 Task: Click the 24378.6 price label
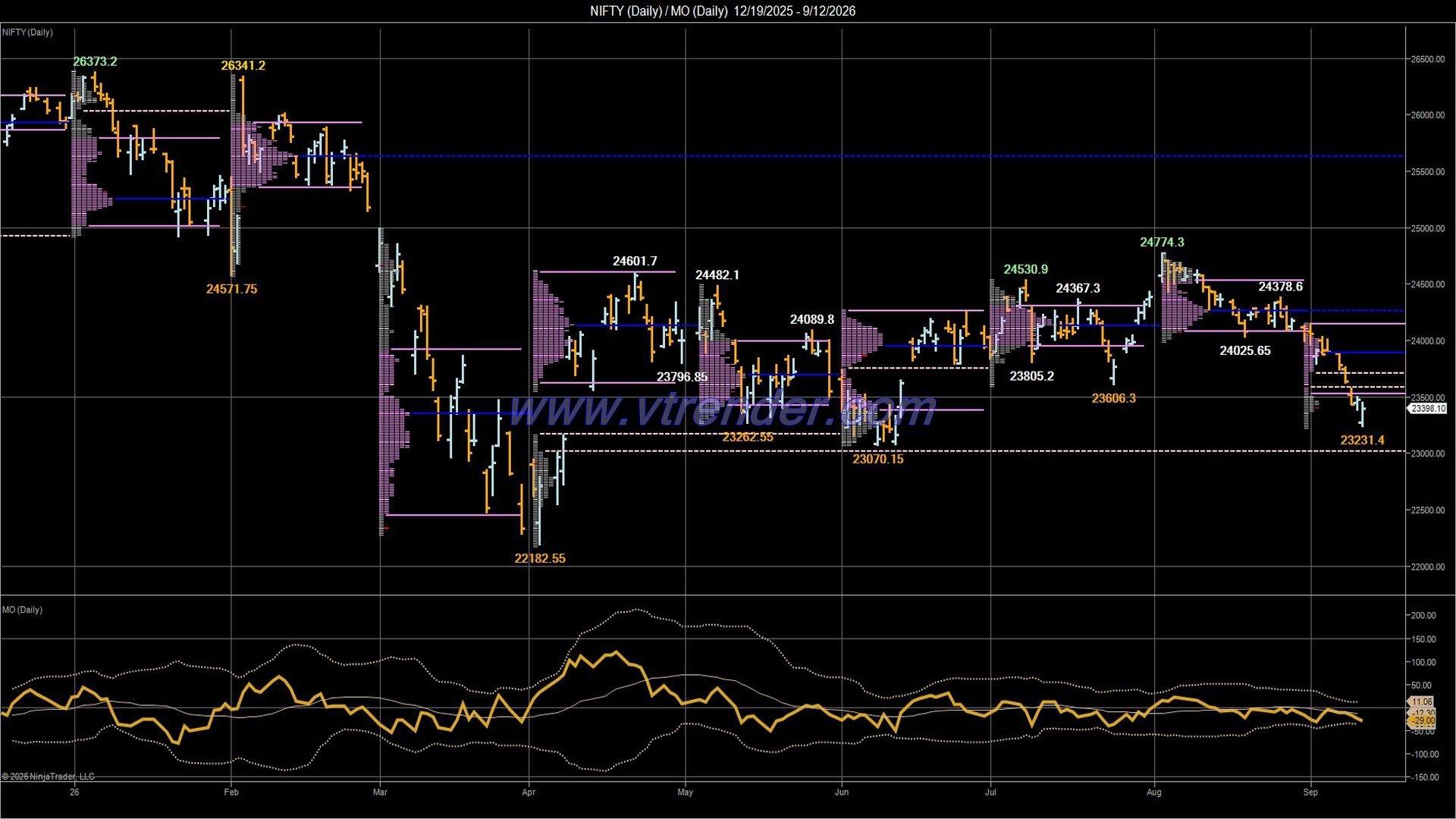(x=1281, y=287)
